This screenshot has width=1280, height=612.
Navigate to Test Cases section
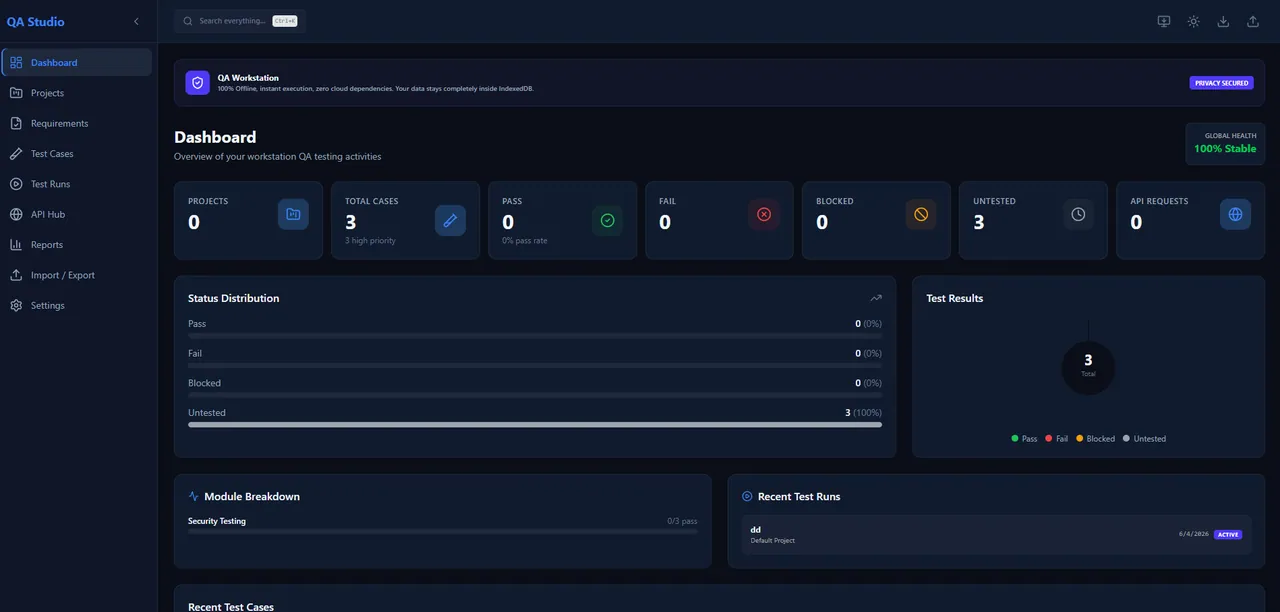click(x=77, y=154)
